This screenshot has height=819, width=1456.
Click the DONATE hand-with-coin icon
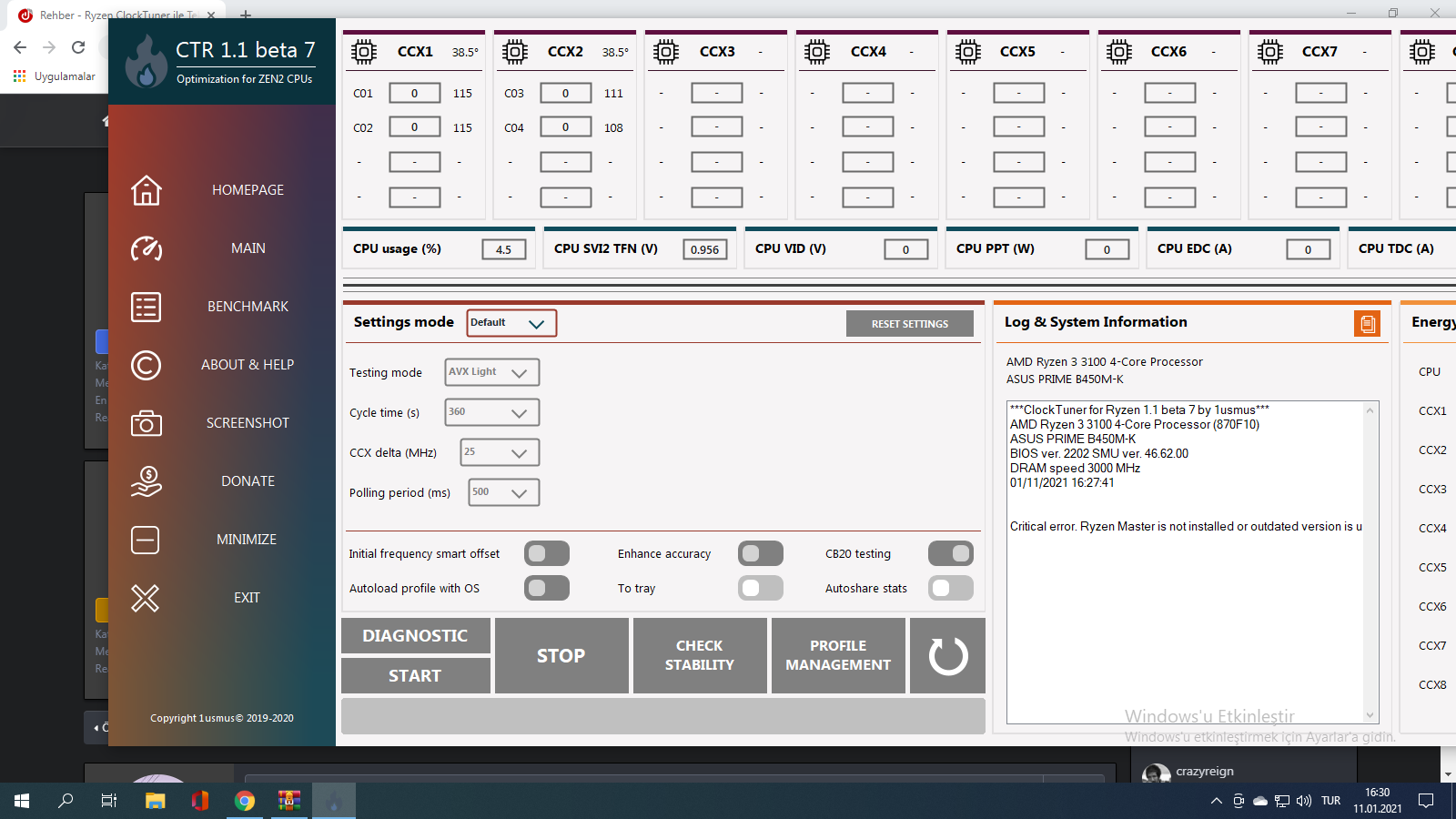[x=146, y=481]
